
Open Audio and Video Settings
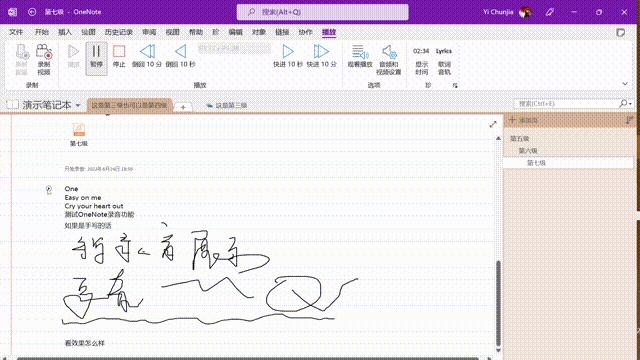(389, 60)
